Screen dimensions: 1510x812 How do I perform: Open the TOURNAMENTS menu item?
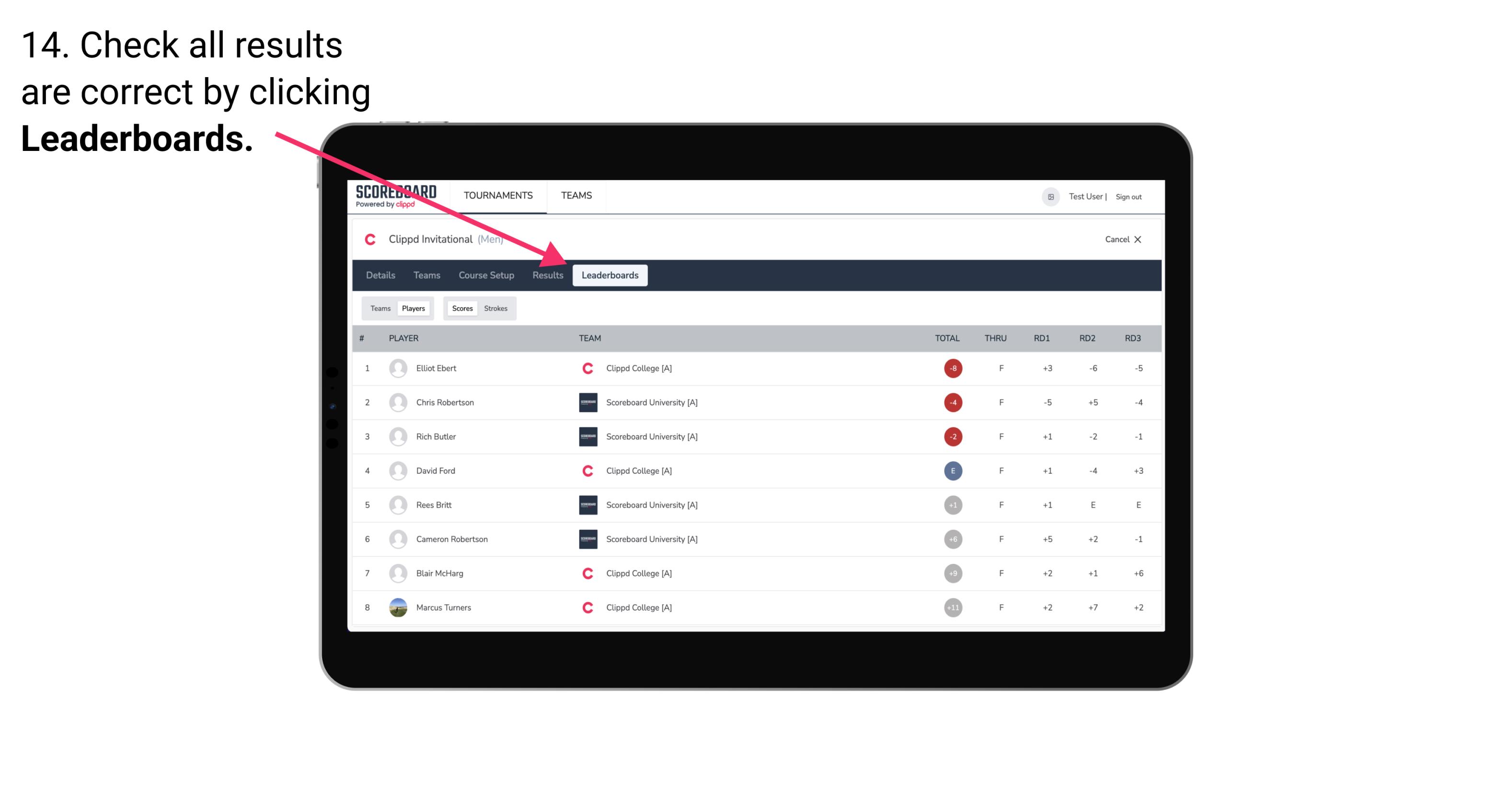[x=498, y=195]
